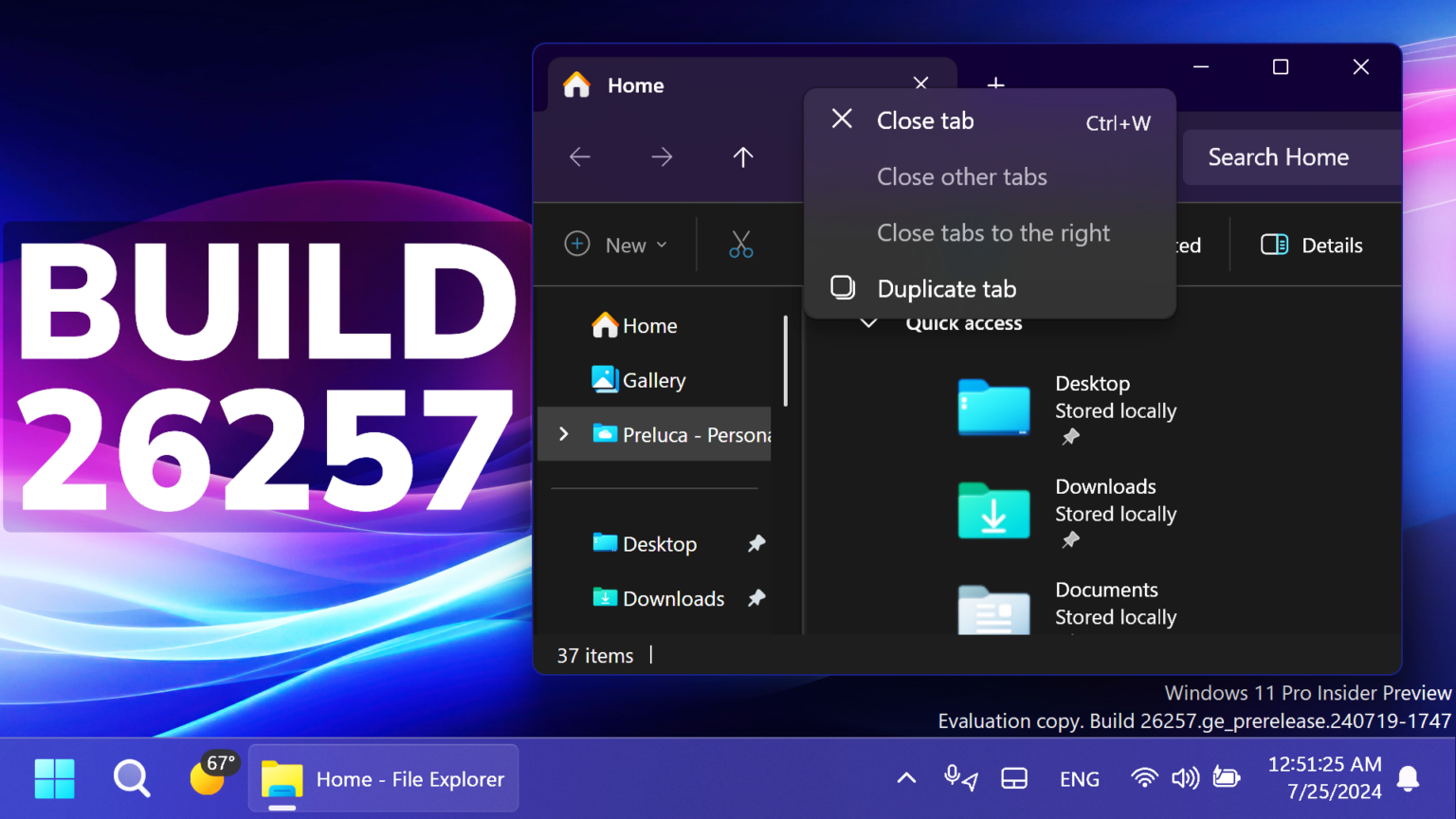Open the New item dropdown

[x=616, y=245]
